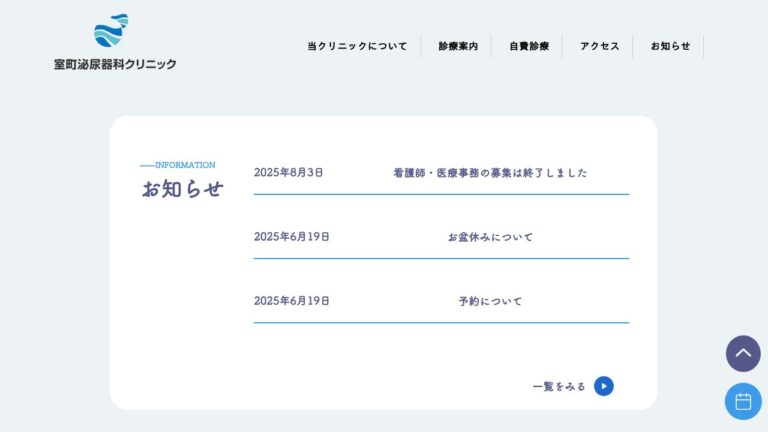The image size is (768, 432).
Task: Click the blue divider under first notice
Action: 441,194
